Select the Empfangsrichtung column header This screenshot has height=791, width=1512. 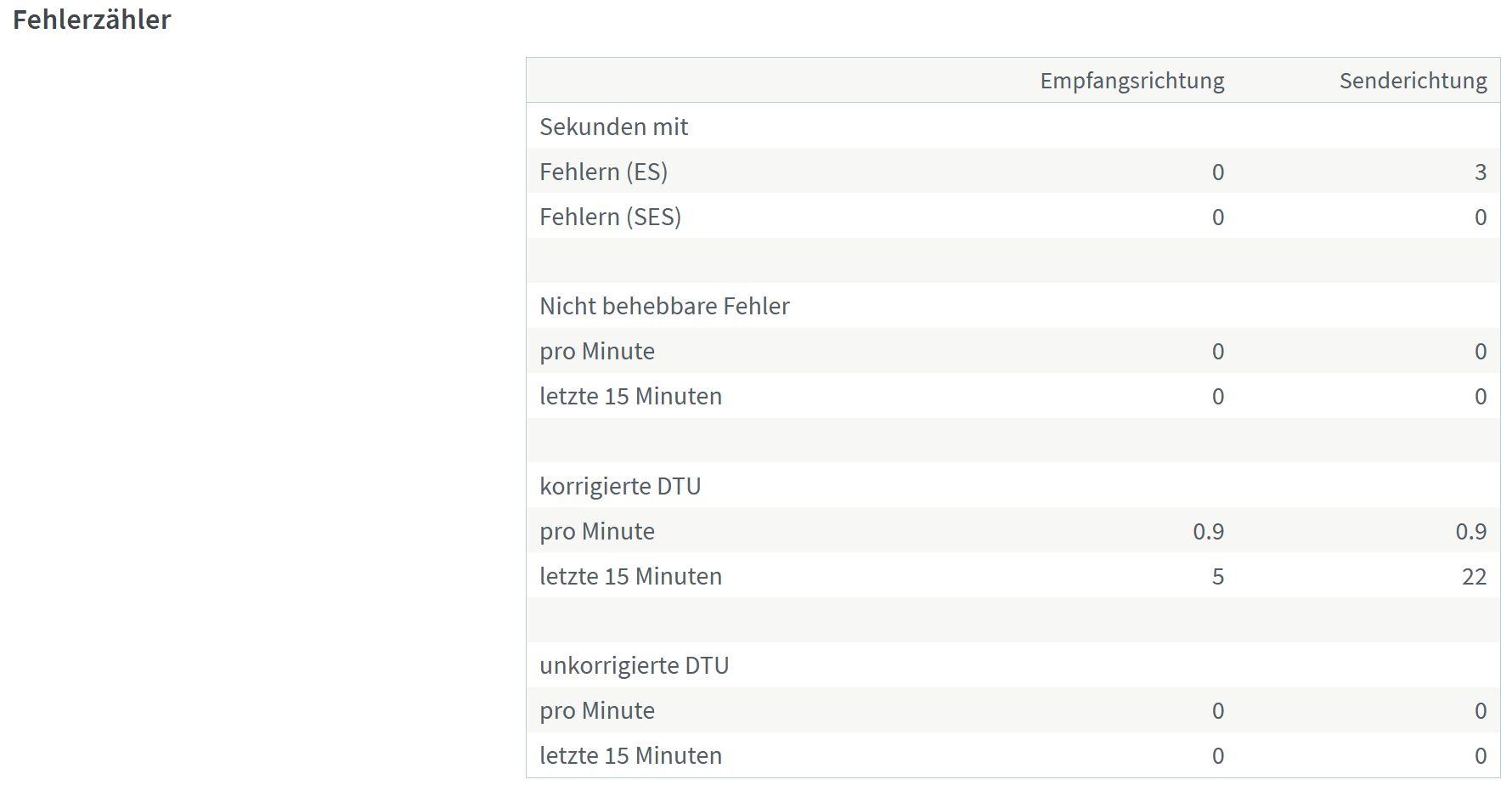1131,81
